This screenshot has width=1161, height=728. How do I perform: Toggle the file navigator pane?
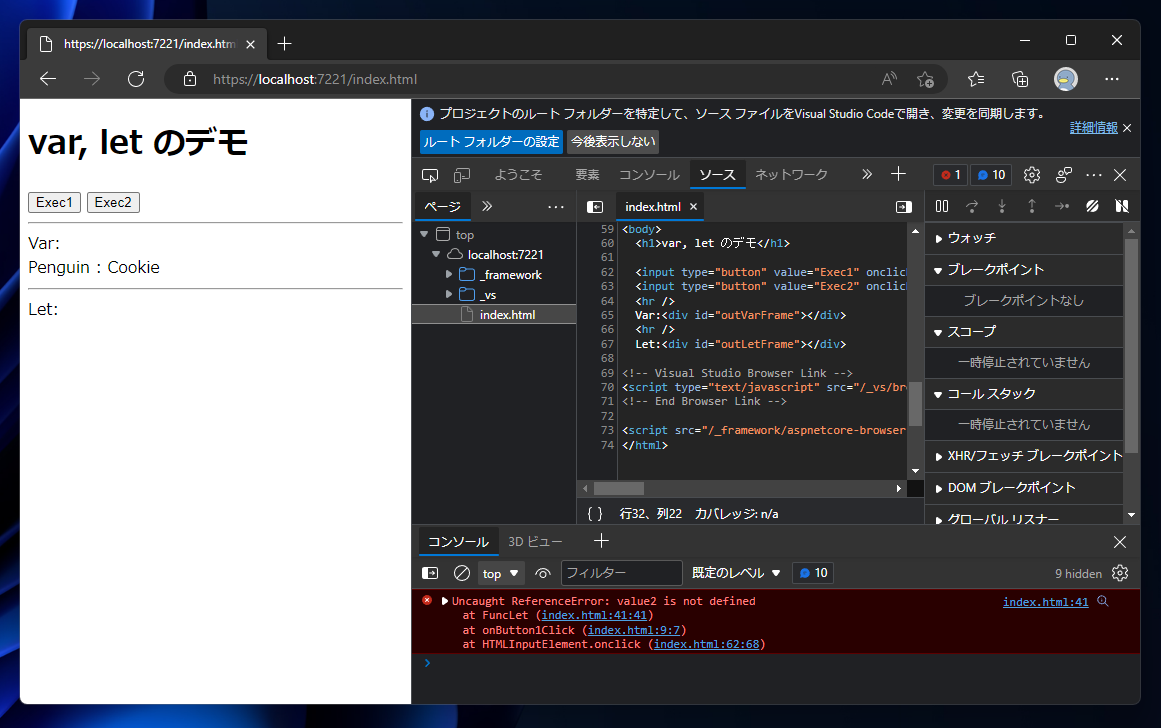point(595,207)
